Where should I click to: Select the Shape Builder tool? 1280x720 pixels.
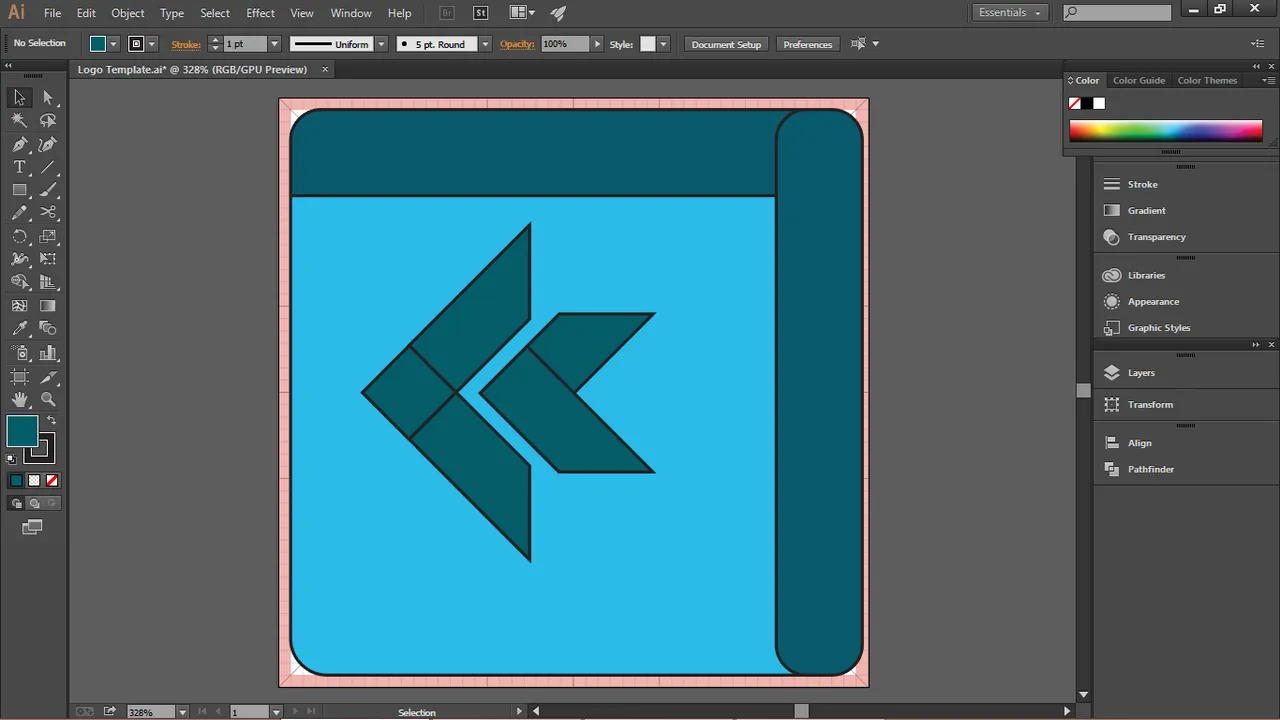(19, 282)
